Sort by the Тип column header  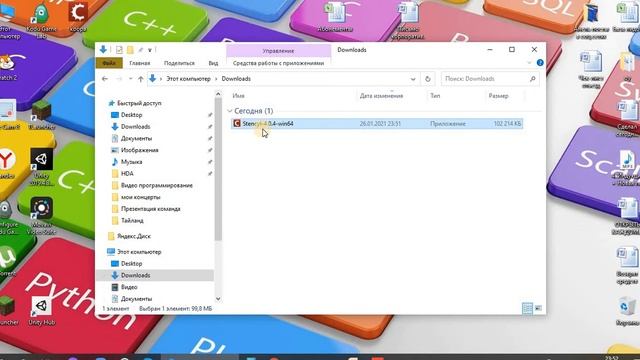pyautogui.click(x=435, y=96)
